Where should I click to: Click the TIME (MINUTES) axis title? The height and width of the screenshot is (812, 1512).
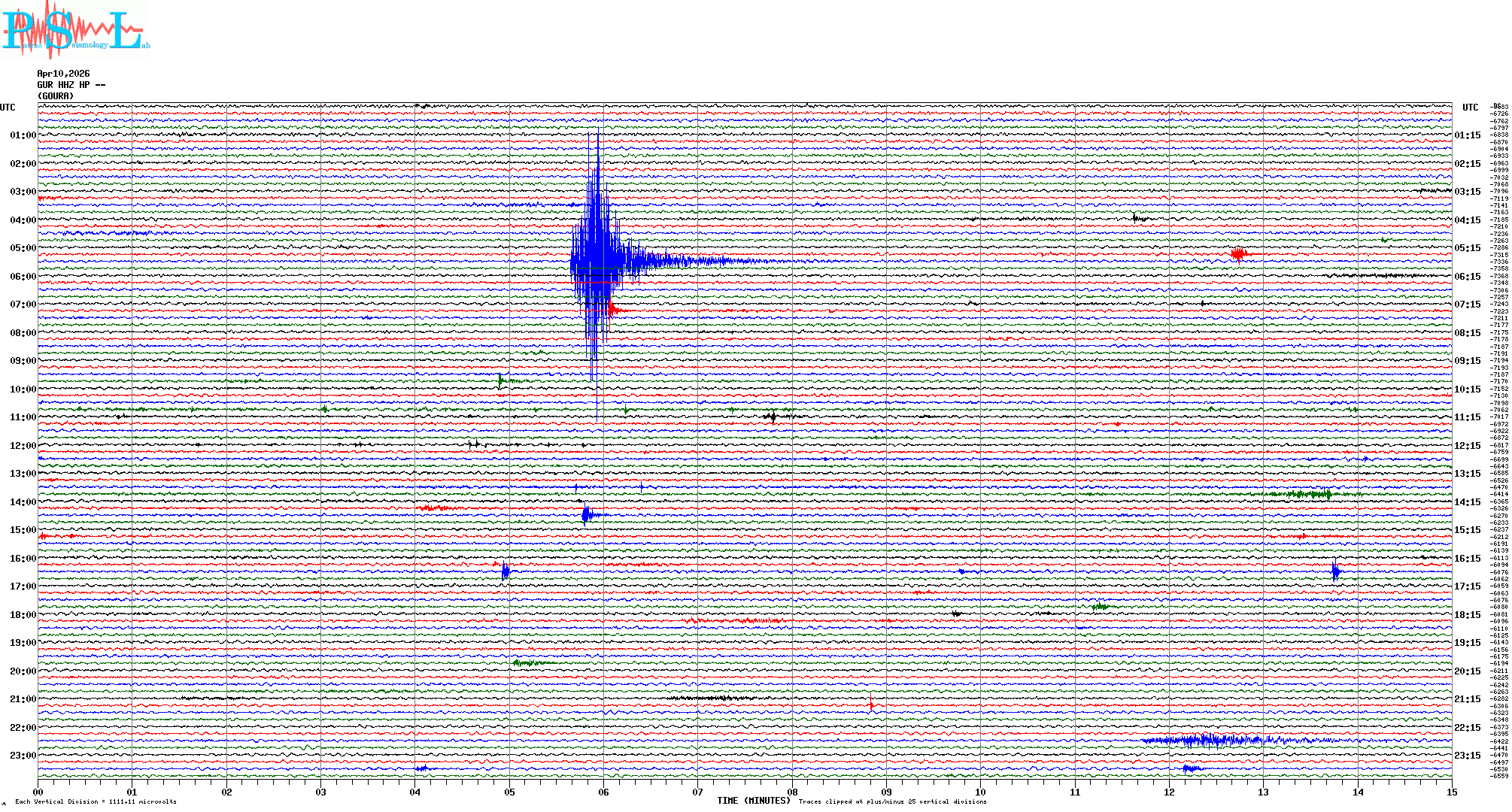click(753, 801)
